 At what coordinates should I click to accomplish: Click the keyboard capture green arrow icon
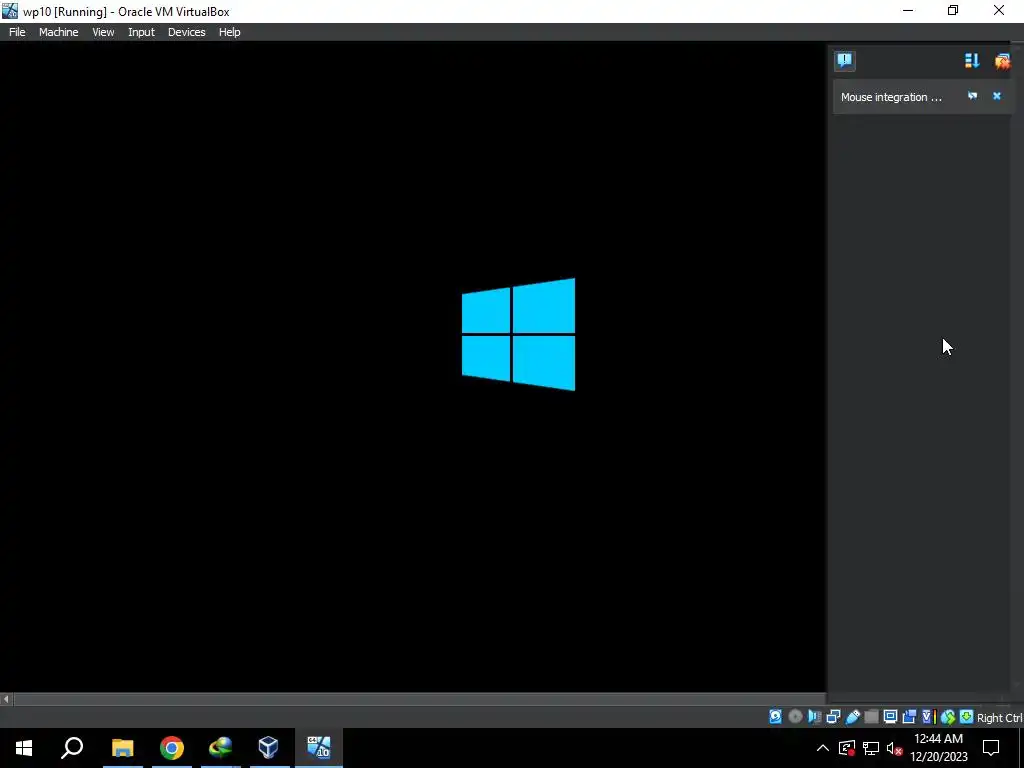coord(967,716)
